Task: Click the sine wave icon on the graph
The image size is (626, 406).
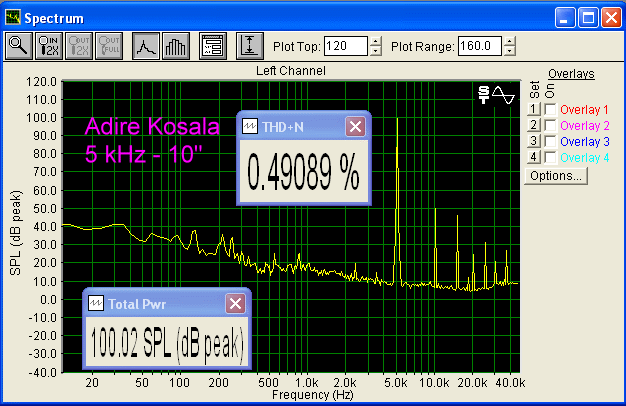Action: 504,95
